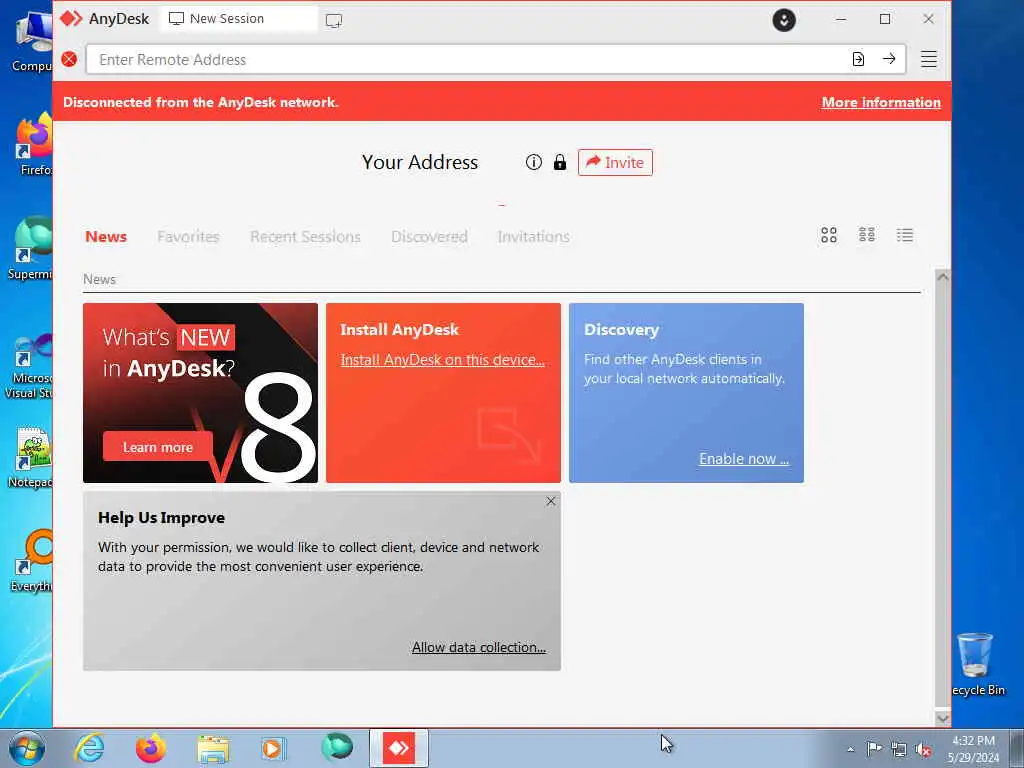Switch to the Discovered tab
This screenshot has width=1024, height=768.
click(x=429, y=236)
